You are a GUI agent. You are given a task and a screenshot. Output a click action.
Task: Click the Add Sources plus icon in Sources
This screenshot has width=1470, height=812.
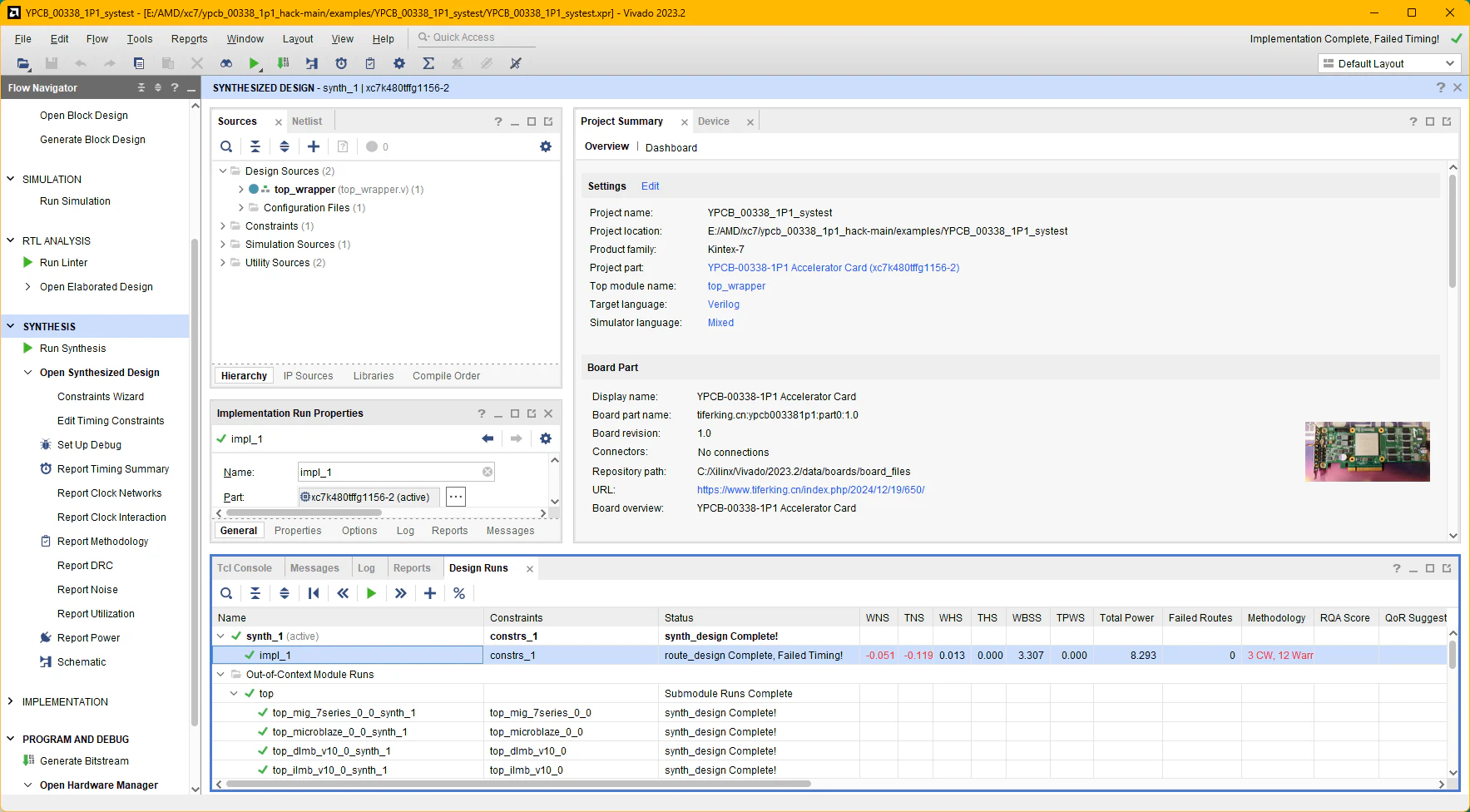click(314, 146)
